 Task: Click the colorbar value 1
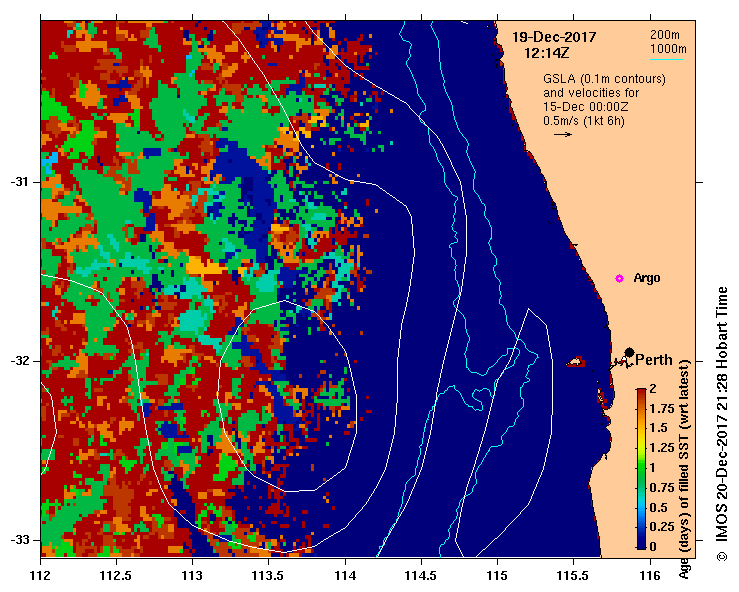tap(653, 468)
